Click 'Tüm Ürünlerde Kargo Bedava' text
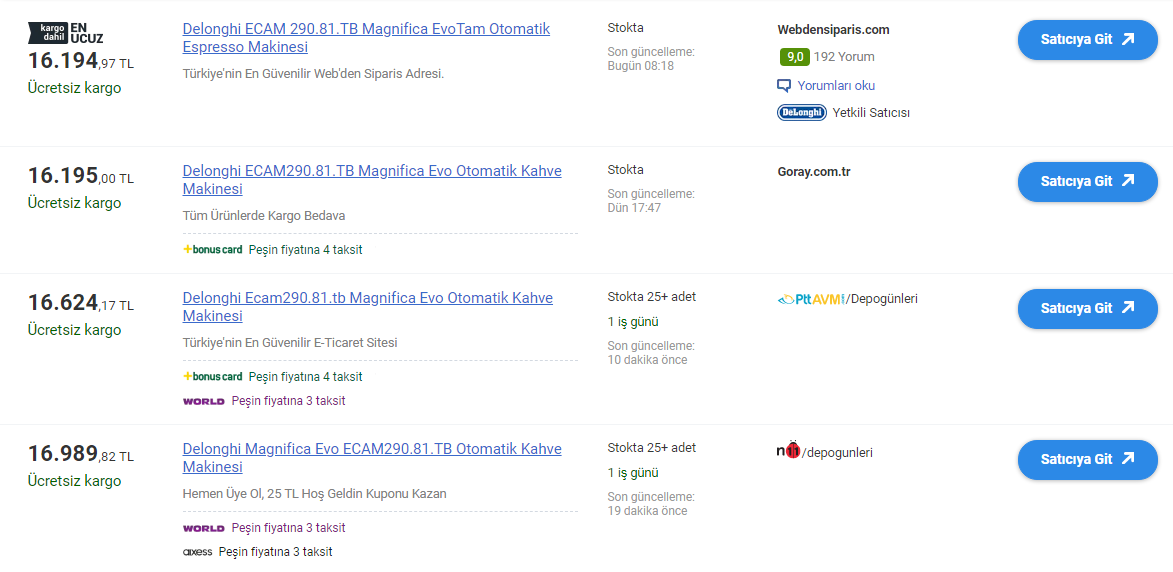 click(x=264, y=216)
